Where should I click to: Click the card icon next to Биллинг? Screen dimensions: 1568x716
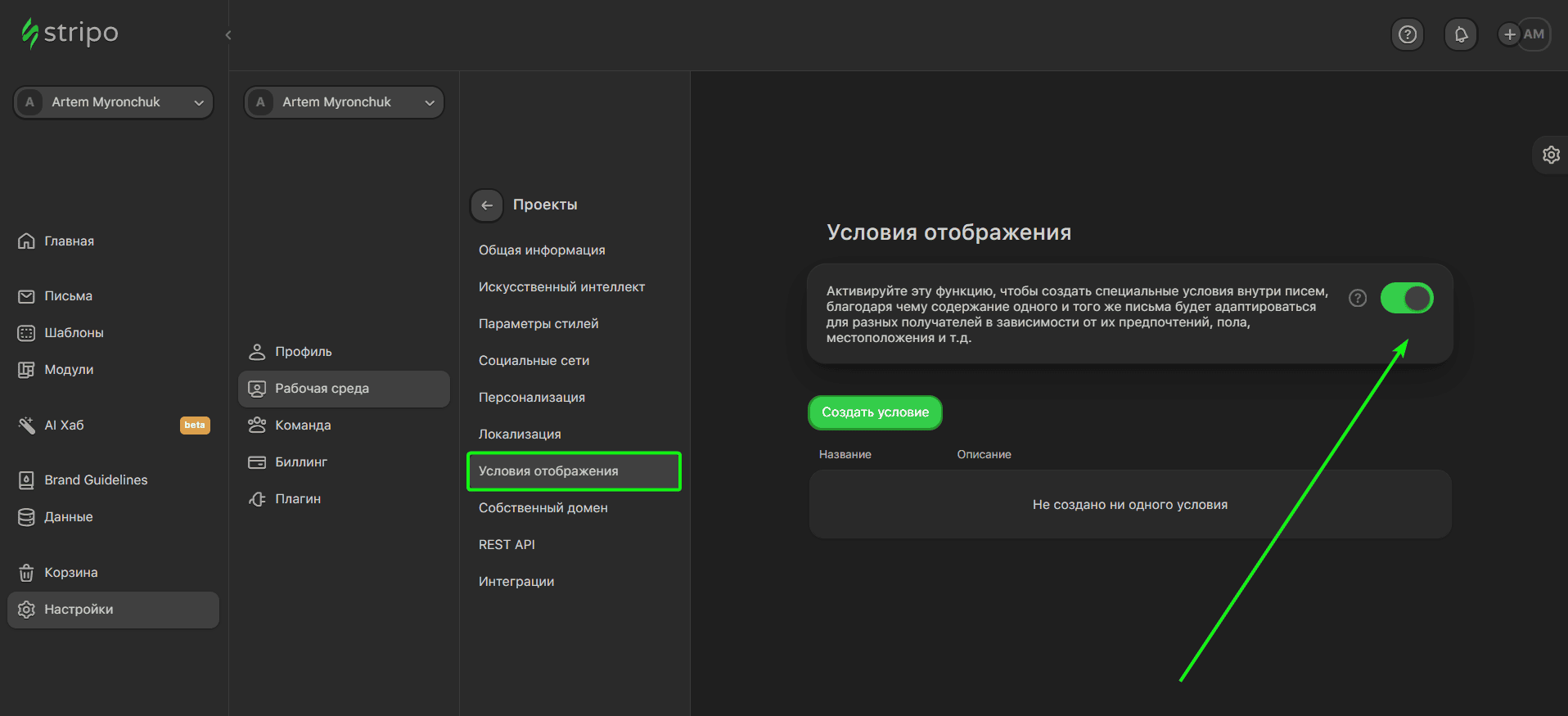(257, 462)
